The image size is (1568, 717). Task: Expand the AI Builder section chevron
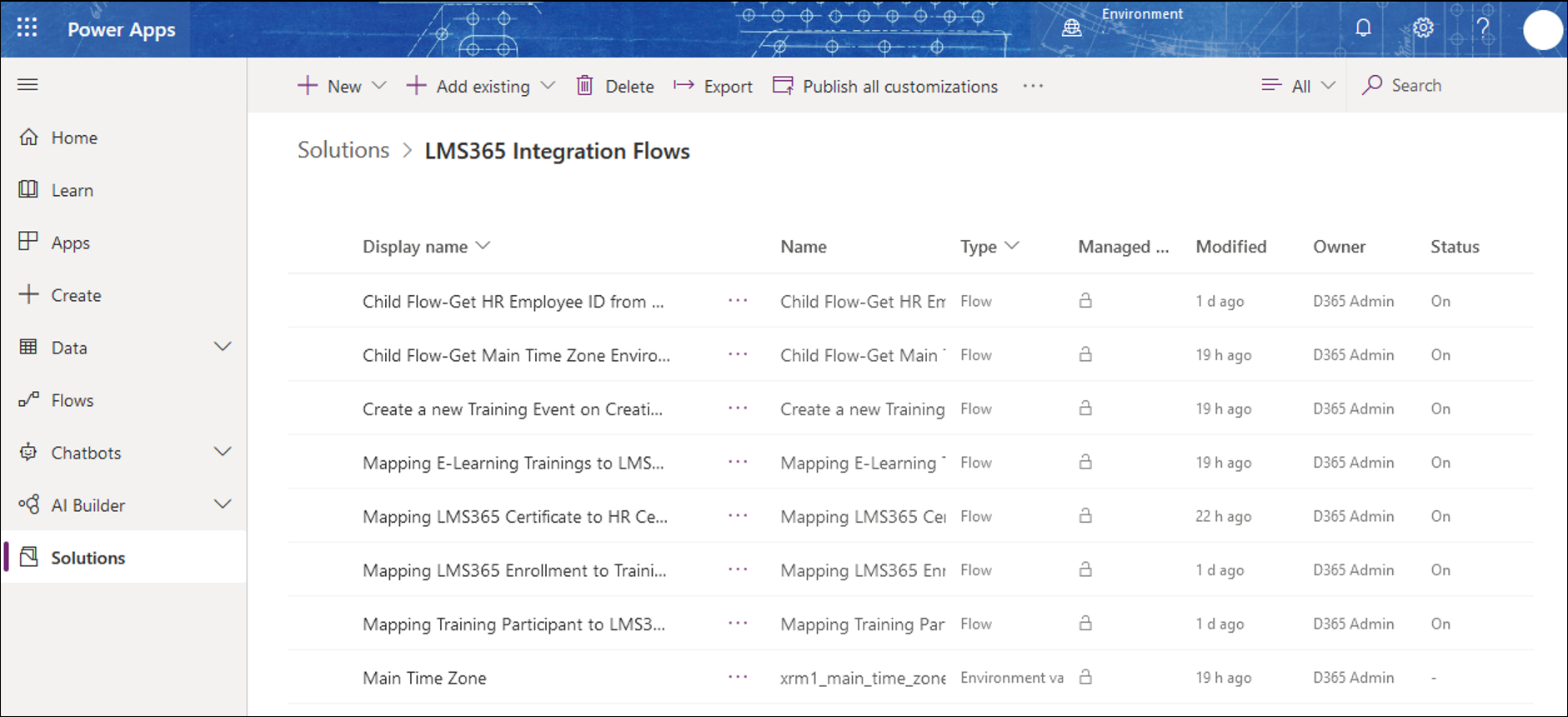(223, 504)
